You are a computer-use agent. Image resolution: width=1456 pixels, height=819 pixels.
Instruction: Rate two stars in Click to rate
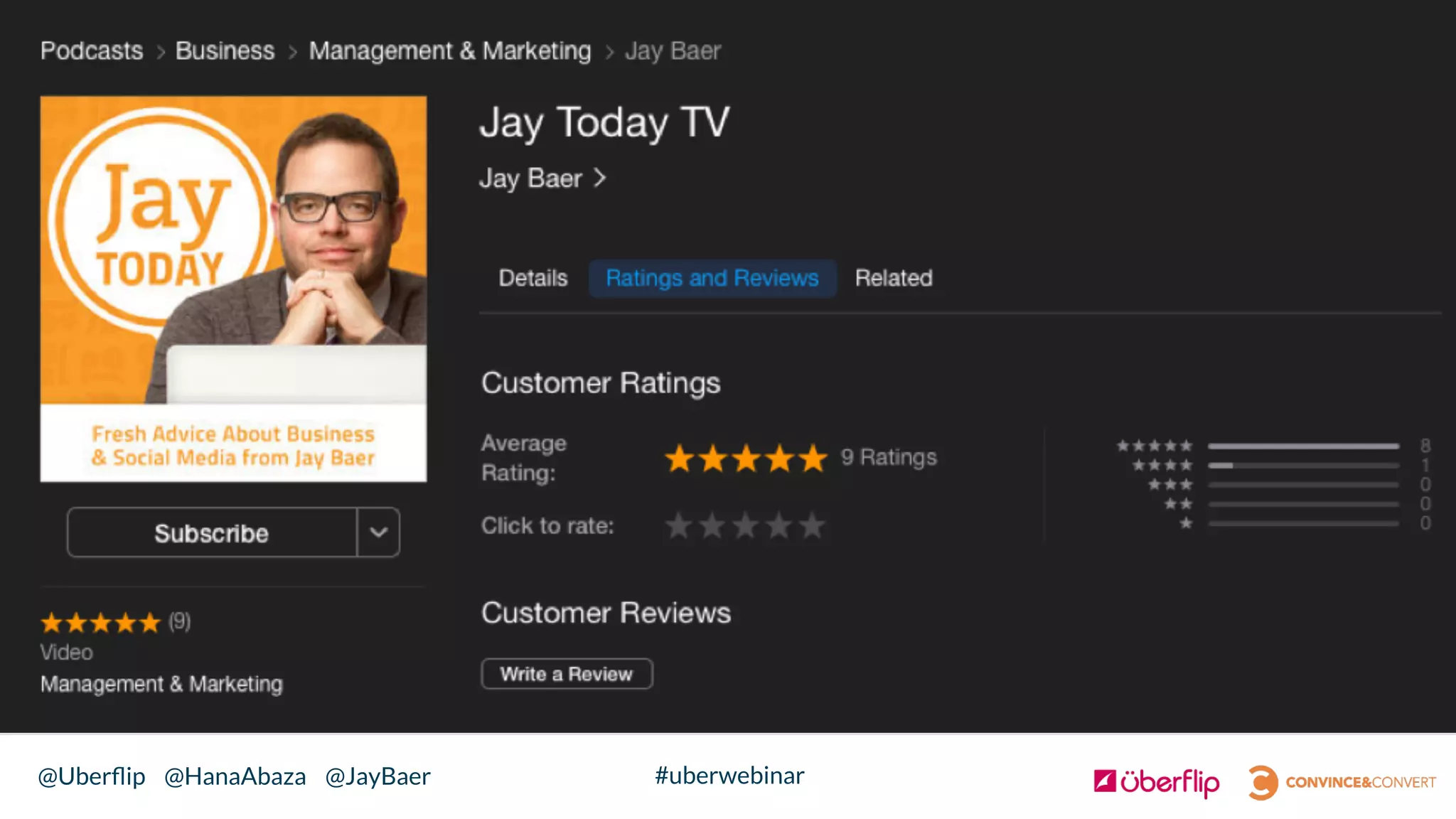(712, 526)
